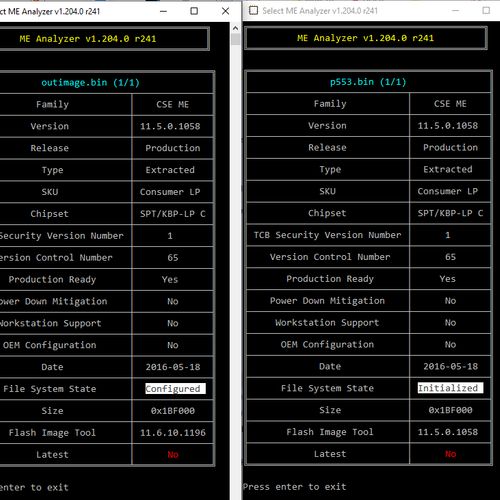The height and width of the screenshot is (500, 500).
Task: Click the 'outimage.bin (1/1)' header
Action: (90, 83)
